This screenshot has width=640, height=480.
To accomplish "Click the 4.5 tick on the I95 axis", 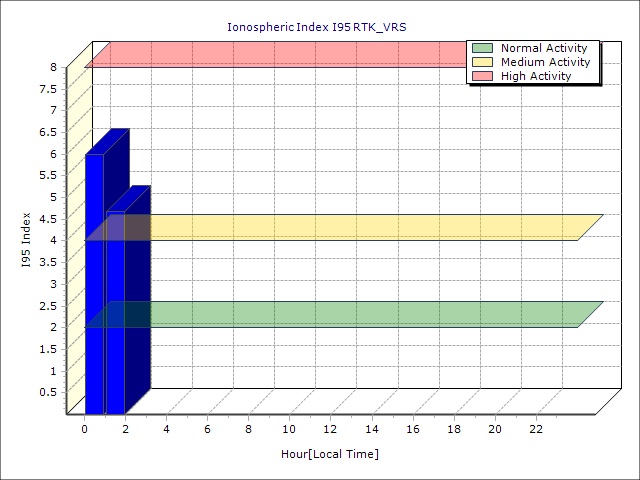I will point(48,219).
